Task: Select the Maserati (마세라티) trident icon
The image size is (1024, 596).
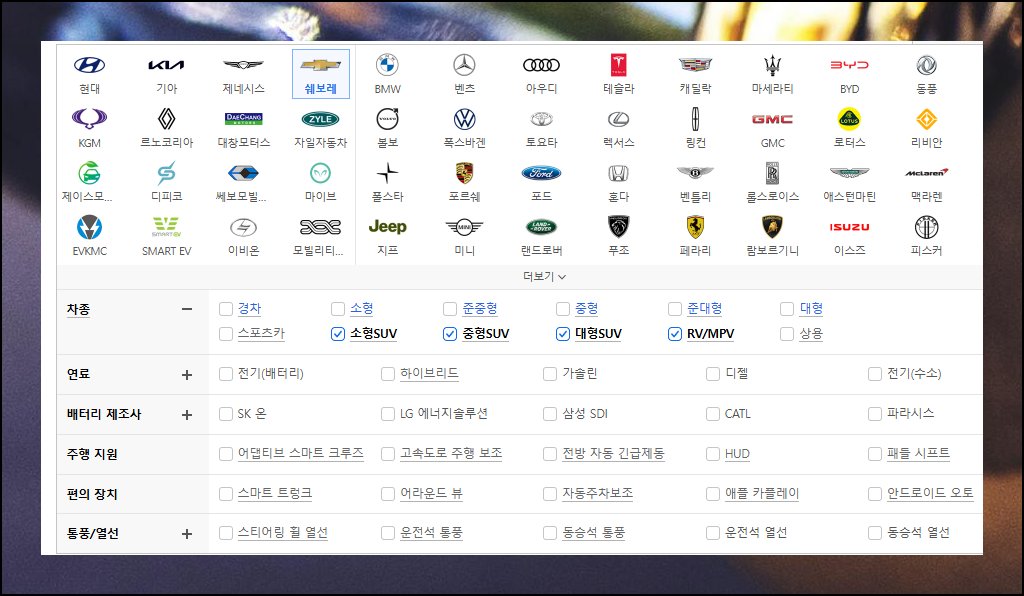Action: (x=773, y=65)
